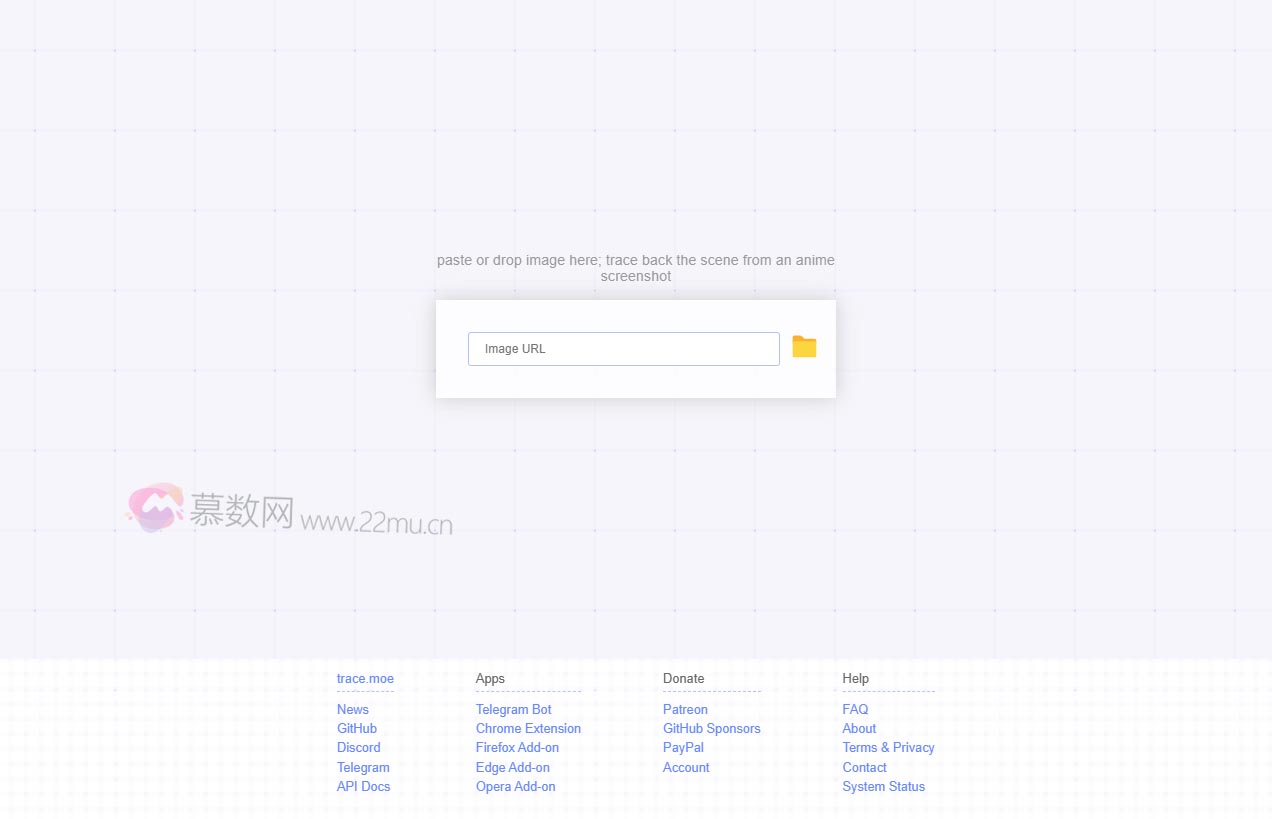Open the Opera Add-on link
Viewport: 1272px width, 819px height.
pyautogui.click(x=515, y=786)
